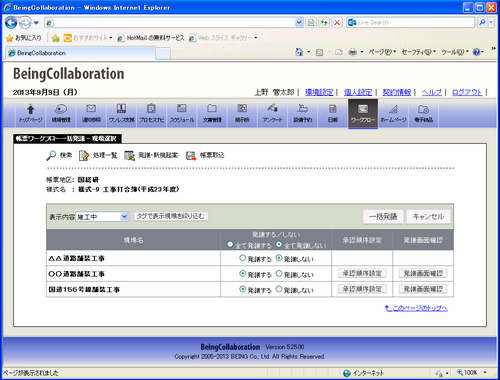
Task: Click タグで表示現場を絞り込む button
Action: [171, 216]
